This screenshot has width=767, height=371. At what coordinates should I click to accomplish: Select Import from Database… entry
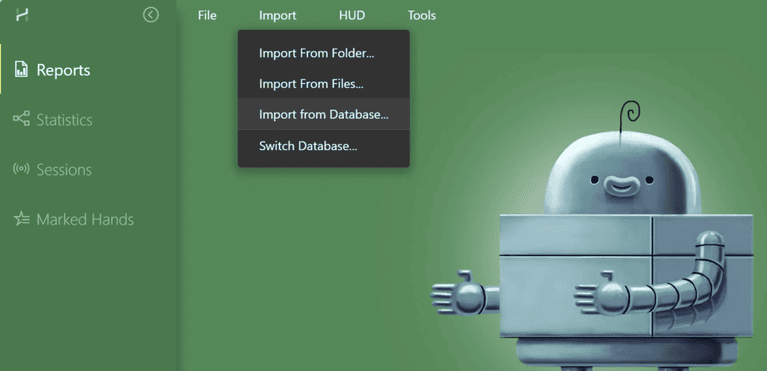[x=323, y=115]
